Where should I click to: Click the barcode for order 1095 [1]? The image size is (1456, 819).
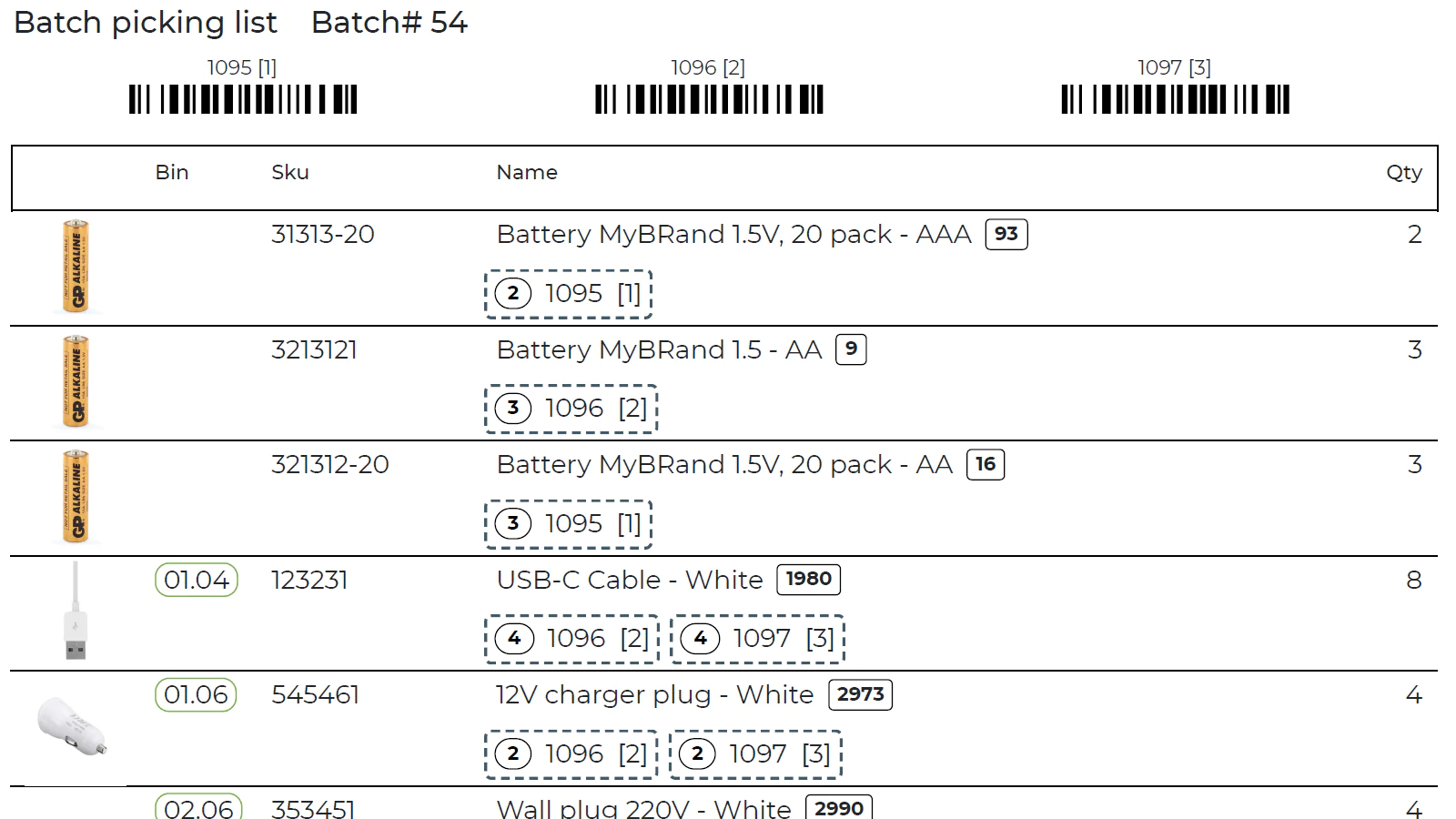(243, 99)
